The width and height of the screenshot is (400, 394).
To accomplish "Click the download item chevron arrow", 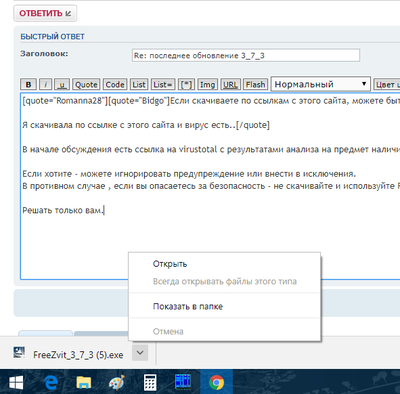I will [x=140, y=352].
